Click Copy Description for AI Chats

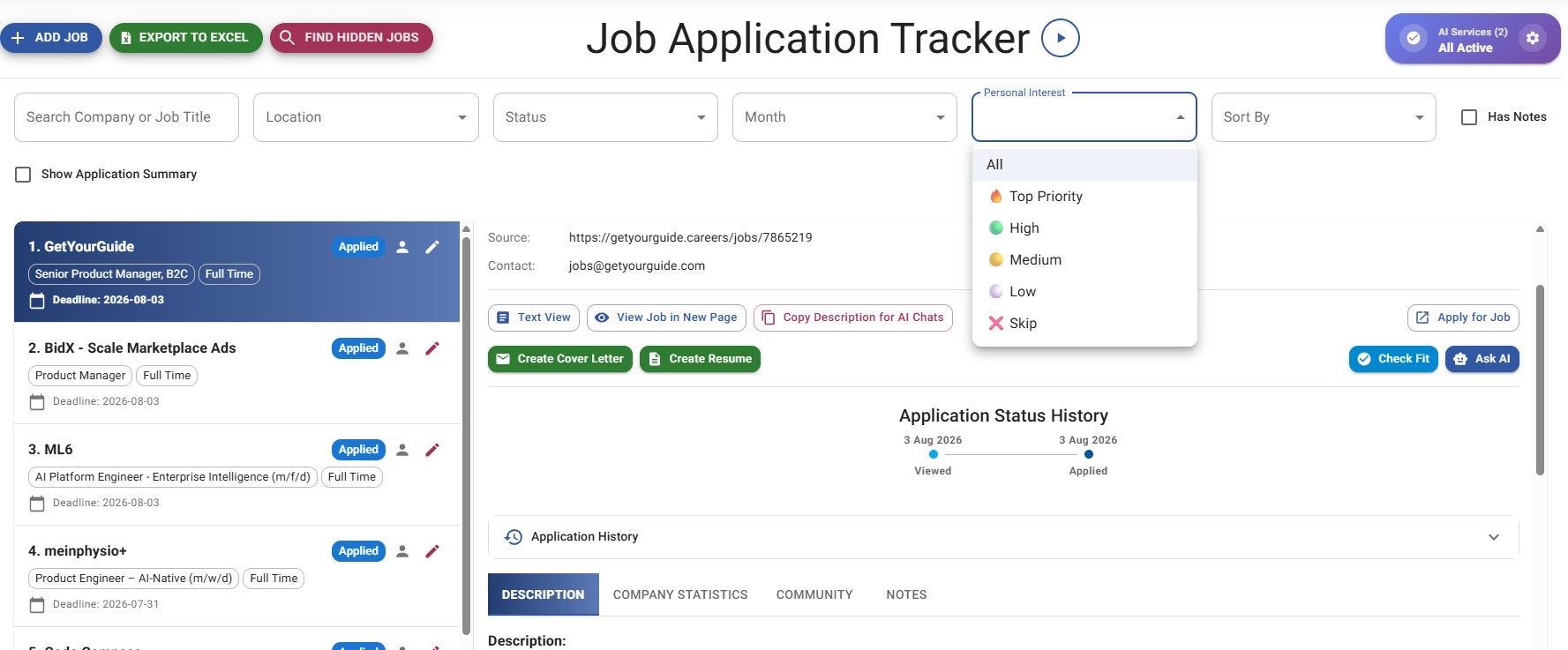(x=853, y=318)
